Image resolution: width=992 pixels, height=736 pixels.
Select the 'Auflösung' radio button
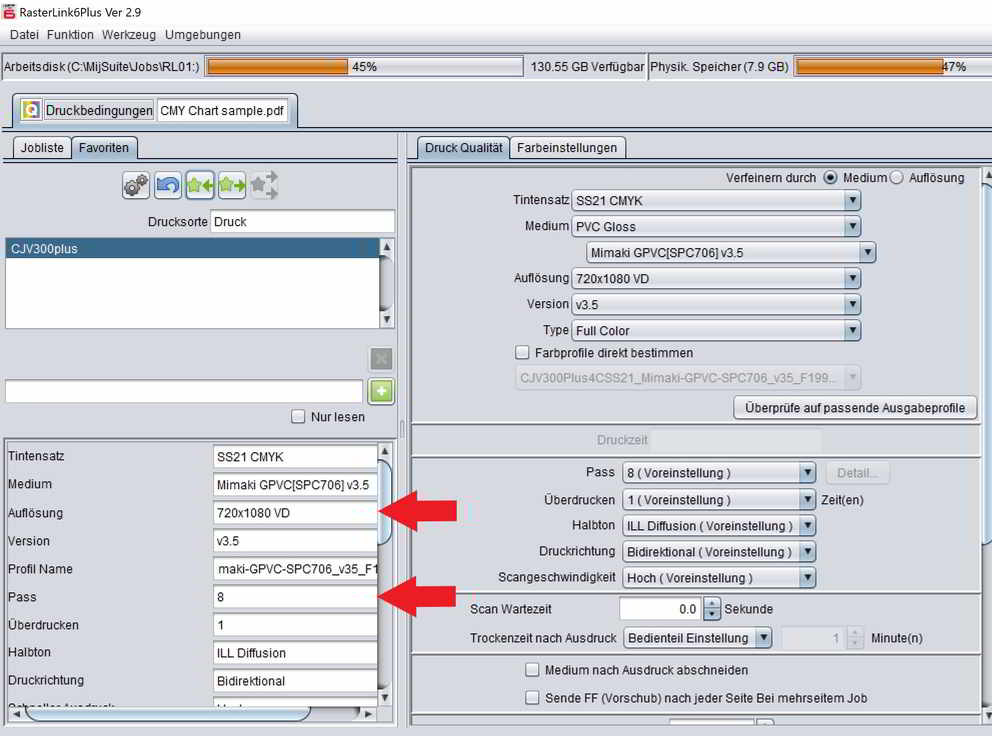pos(896,178)
